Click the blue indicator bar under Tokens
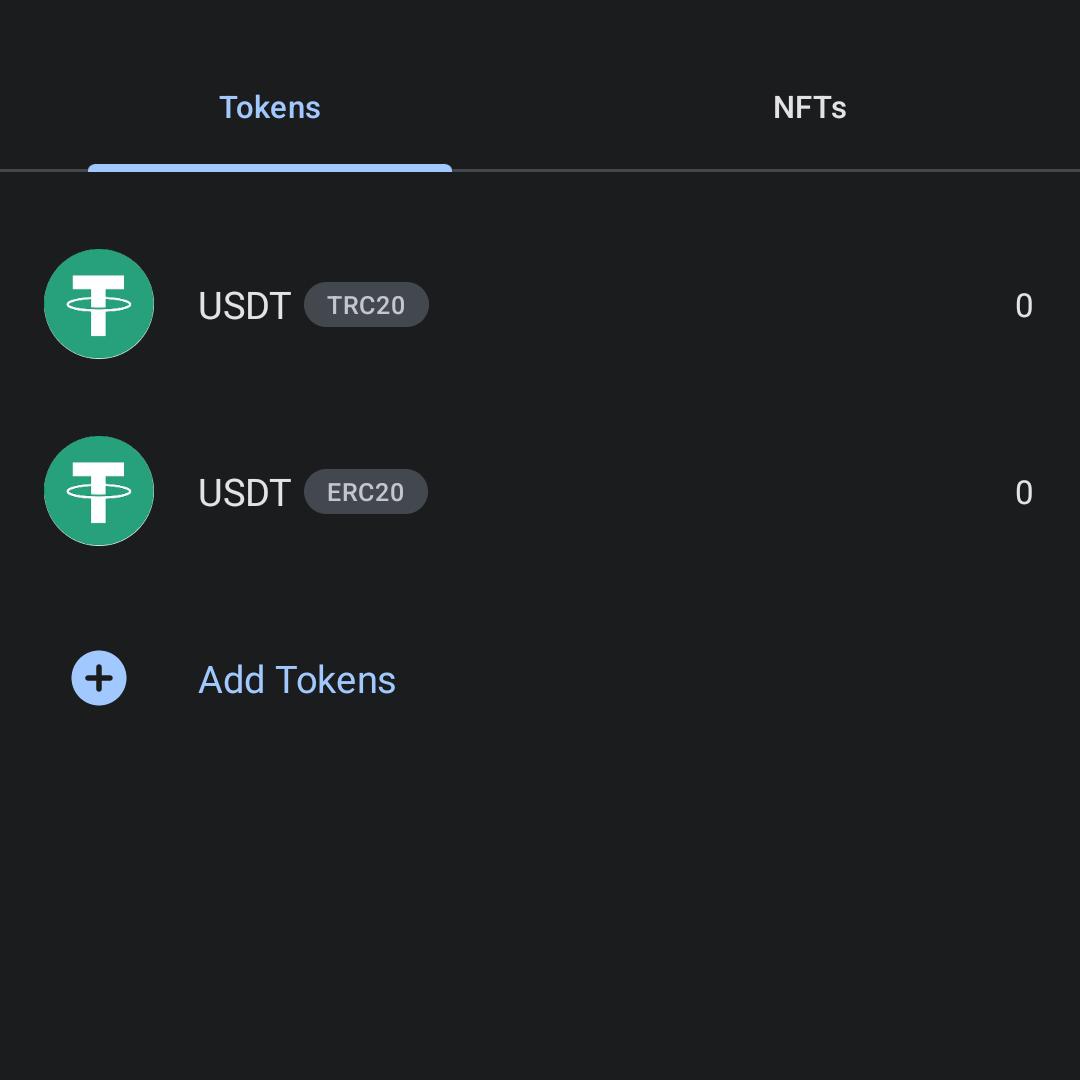This screenshot has width=1080, height=1080. pyautogui.click(x=270, y=168)
